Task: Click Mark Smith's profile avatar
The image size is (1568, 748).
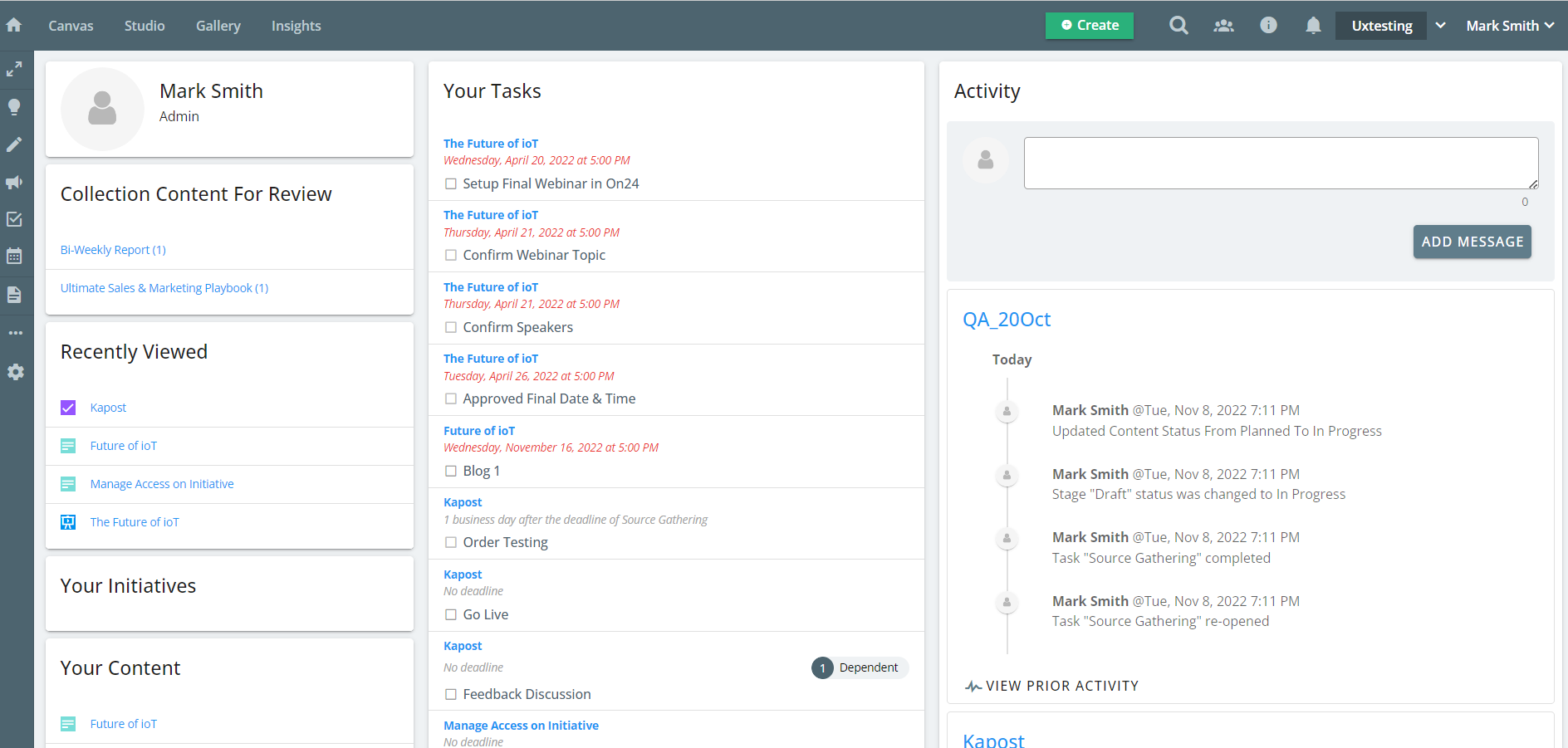Action: pyautogui.click(x=102, y=109)
